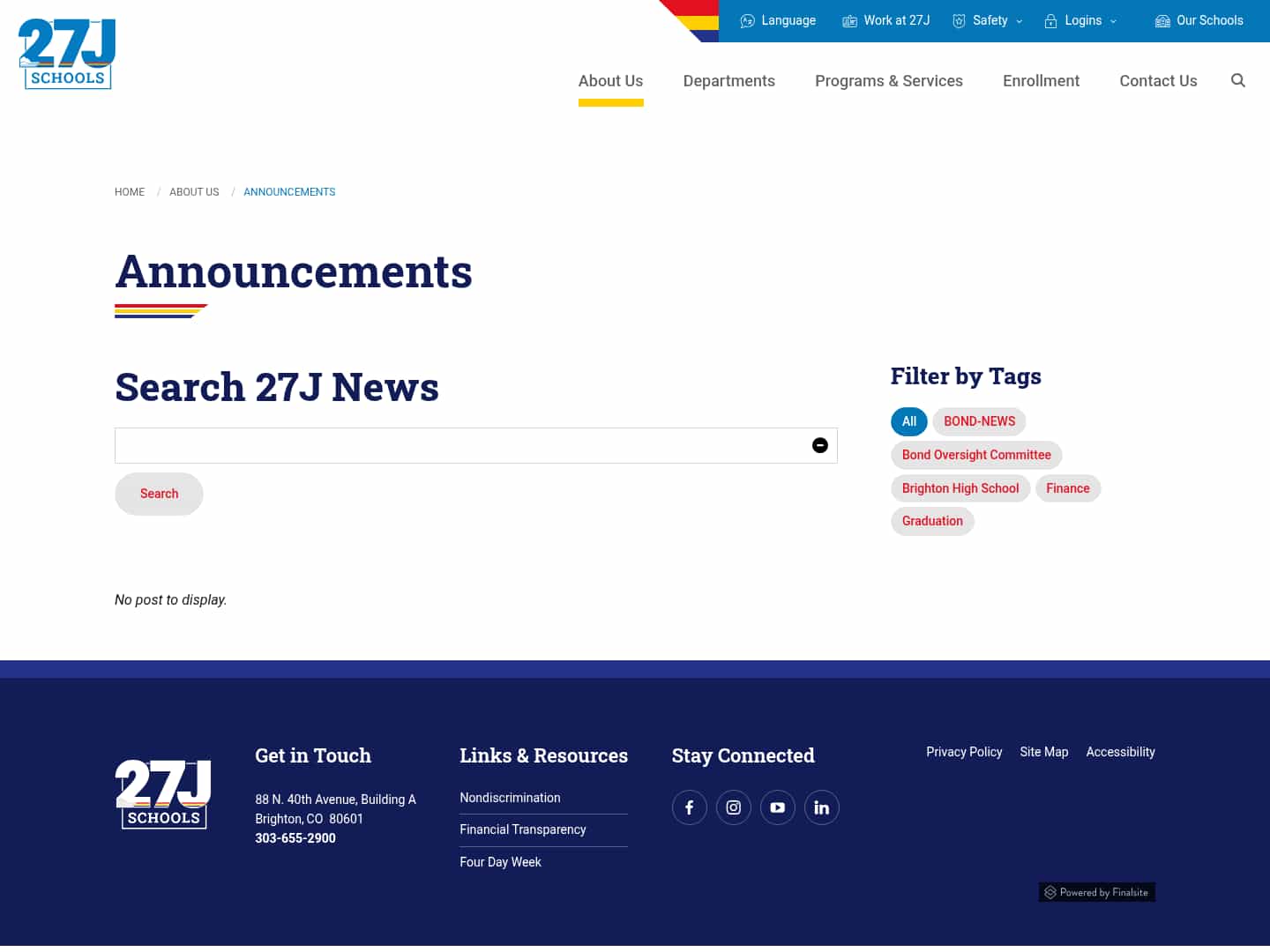
Task: Click the briefcase icon next to Work at 27J
Action: point(849,20)
